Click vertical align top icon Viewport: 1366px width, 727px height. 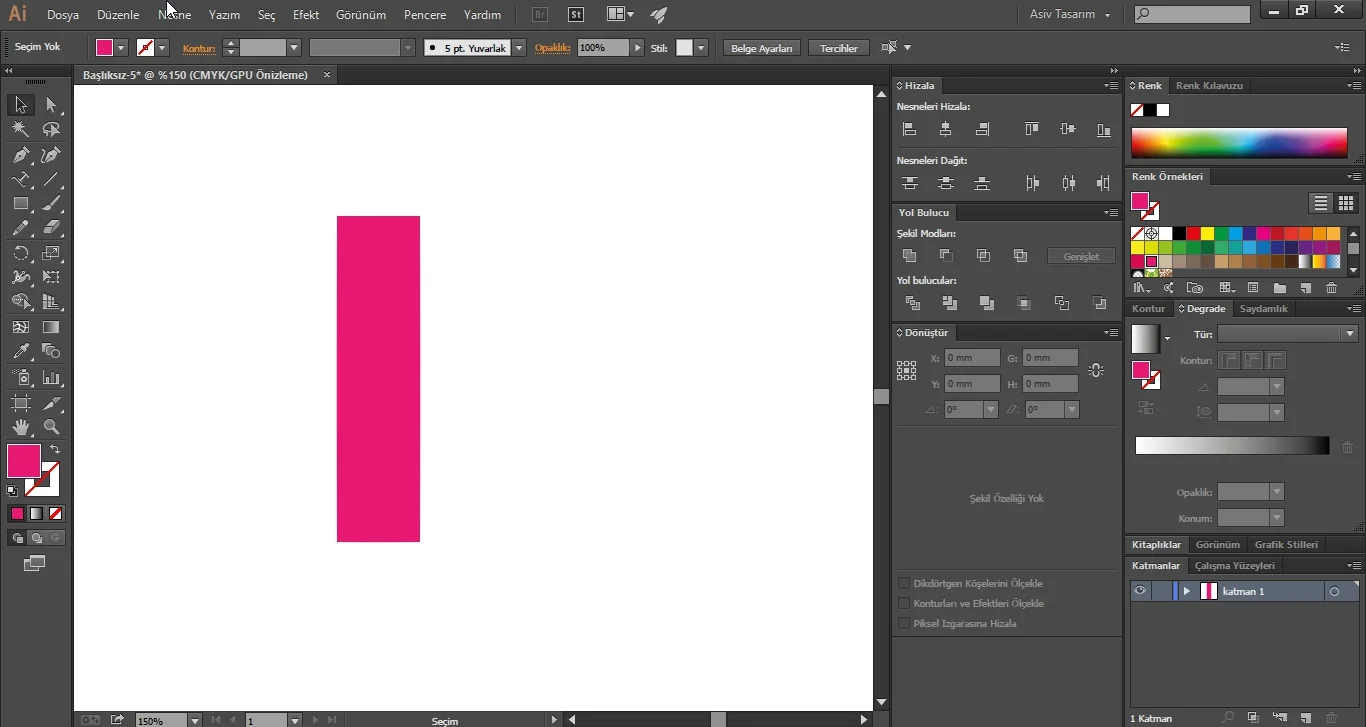1032,129
